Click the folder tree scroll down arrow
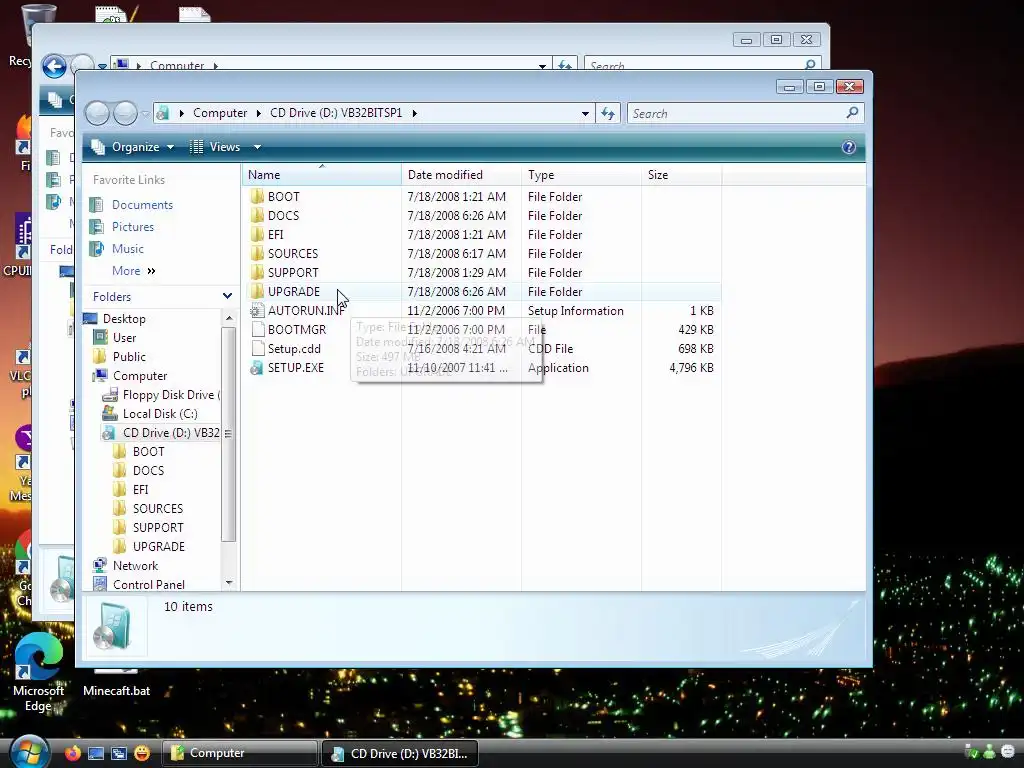The width and height of the screenshot is (1024, 768). (229, 583)
